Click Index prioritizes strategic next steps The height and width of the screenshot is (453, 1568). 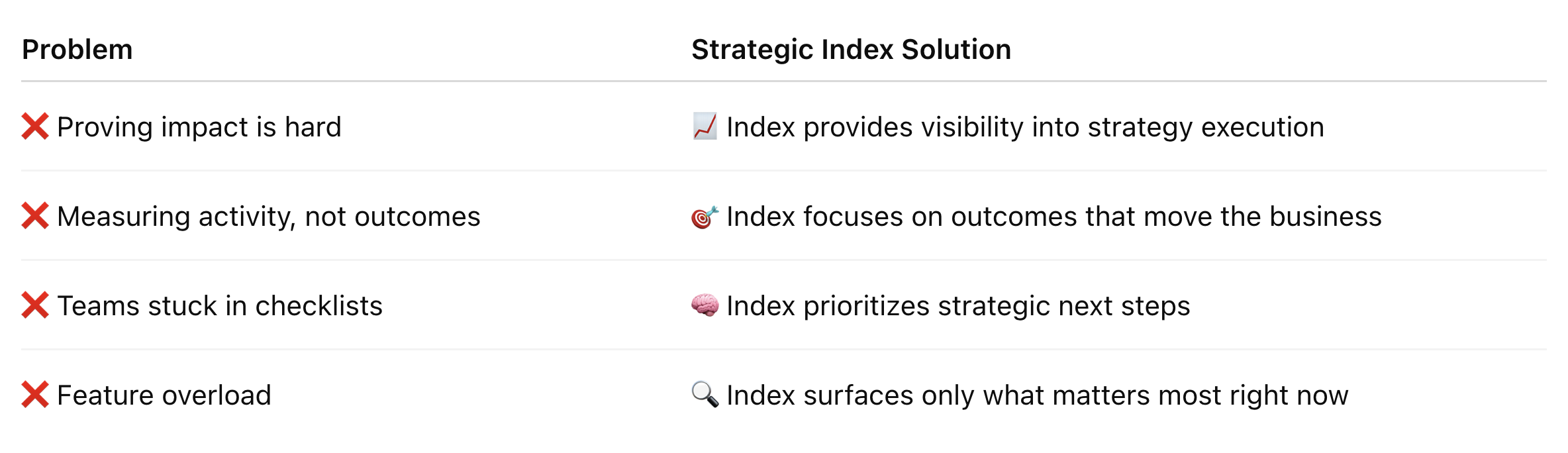coord(958,306)
